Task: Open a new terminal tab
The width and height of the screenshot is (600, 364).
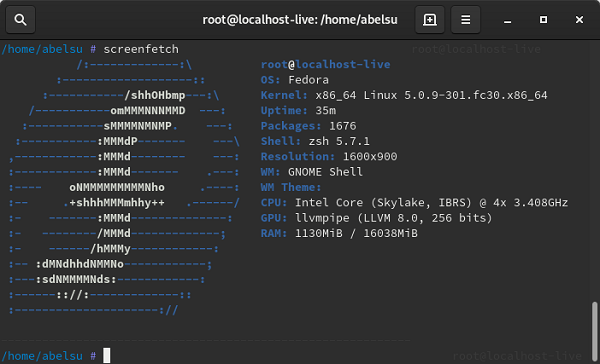Action: [x=430, y=20]
